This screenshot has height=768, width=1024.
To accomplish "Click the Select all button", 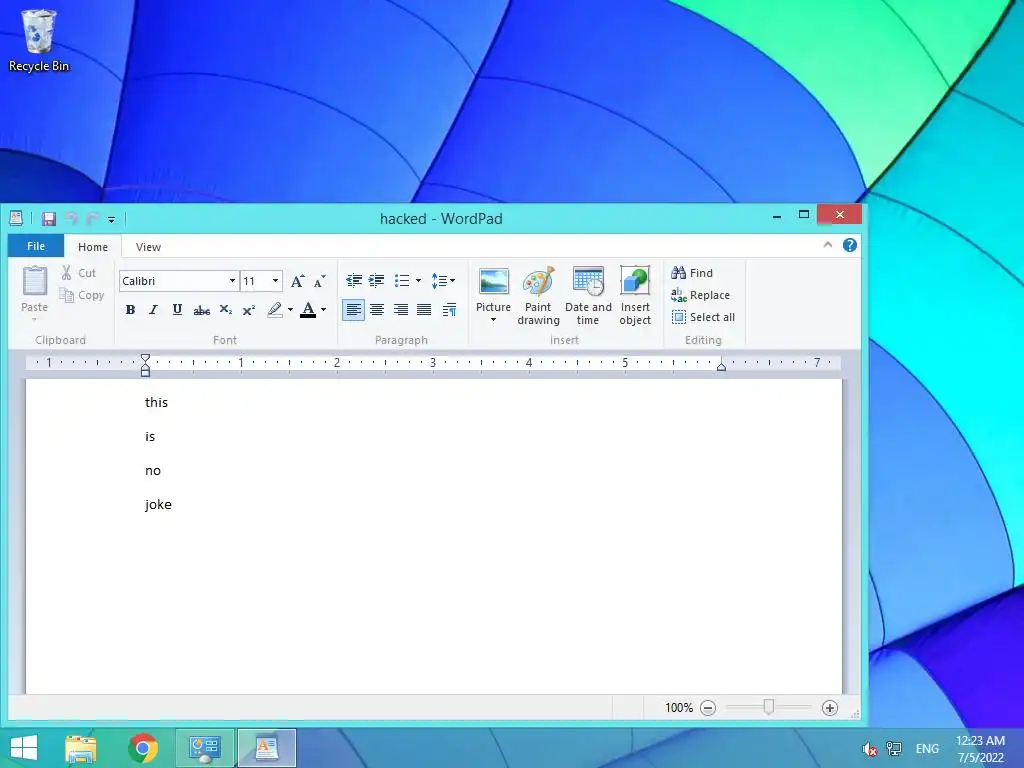I will click(703, 317).
